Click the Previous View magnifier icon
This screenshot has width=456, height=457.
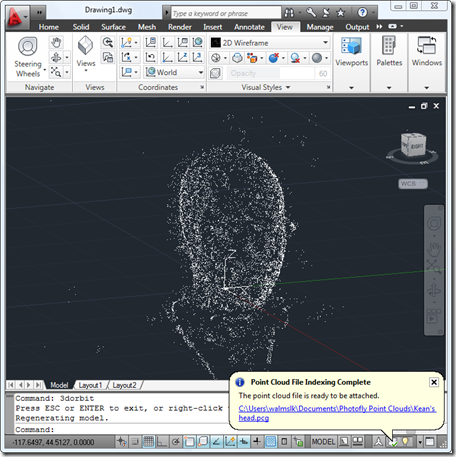tap(107, 42)
